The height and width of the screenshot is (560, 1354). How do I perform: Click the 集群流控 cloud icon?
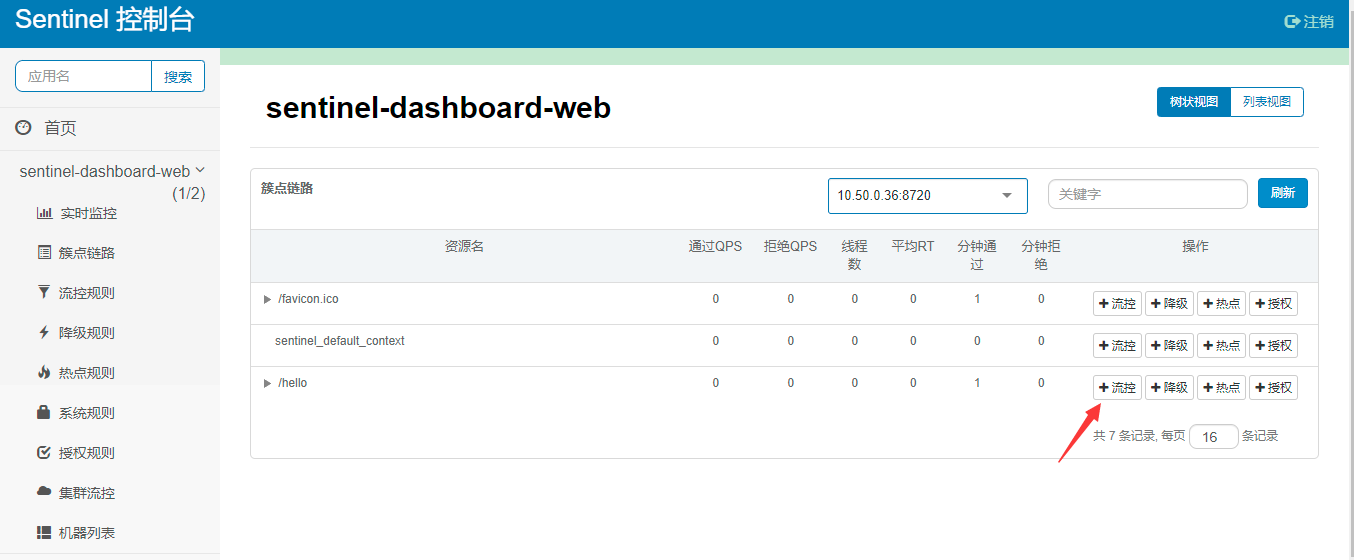click(44, 492)
